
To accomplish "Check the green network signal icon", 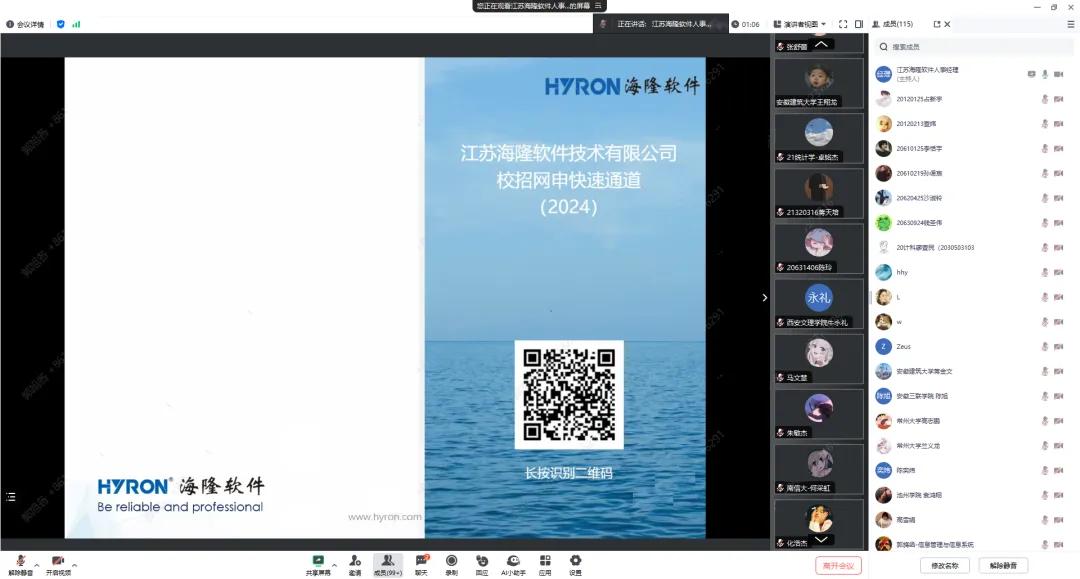I will tap(76, 24).
